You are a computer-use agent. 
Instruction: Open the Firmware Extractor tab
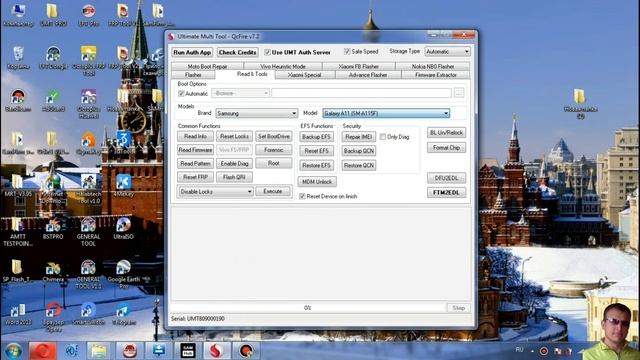[x=436, y=75]
